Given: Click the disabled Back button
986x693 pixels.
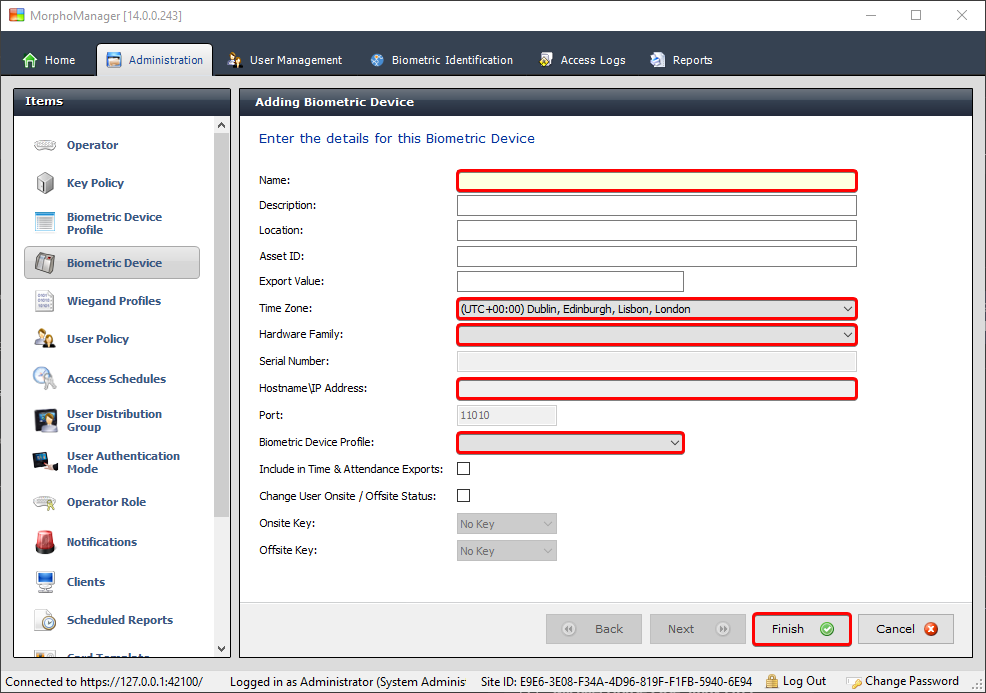Looking at the screenshot, I should (x=594, y=629).
